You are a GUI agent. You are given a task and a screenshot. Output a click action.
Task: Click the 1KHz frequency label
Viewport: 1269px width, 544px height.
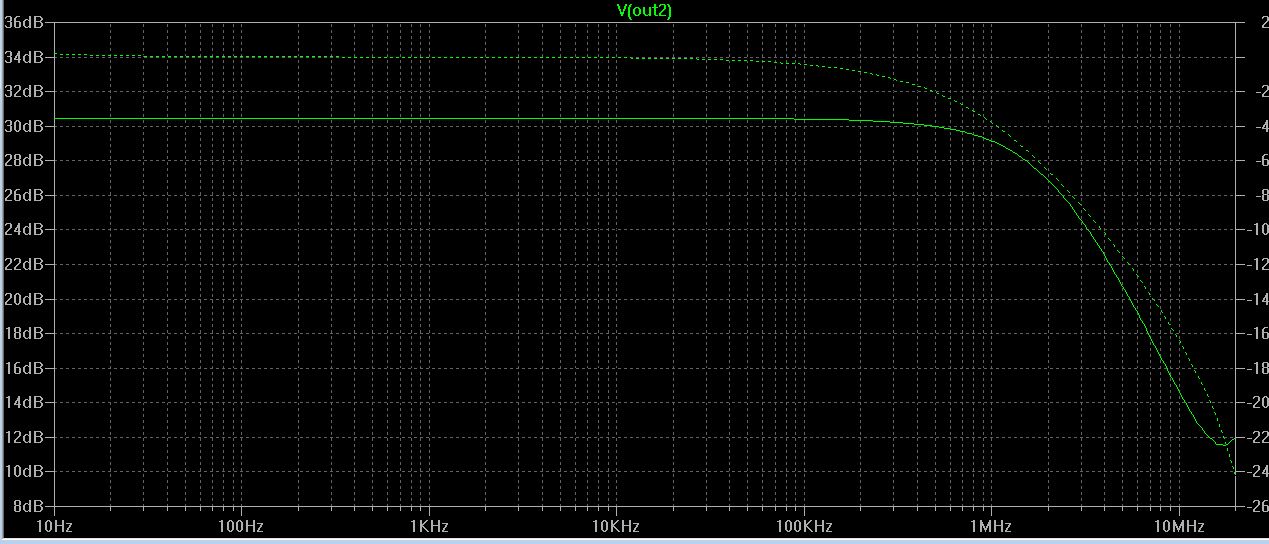click(x=428, y=526)
